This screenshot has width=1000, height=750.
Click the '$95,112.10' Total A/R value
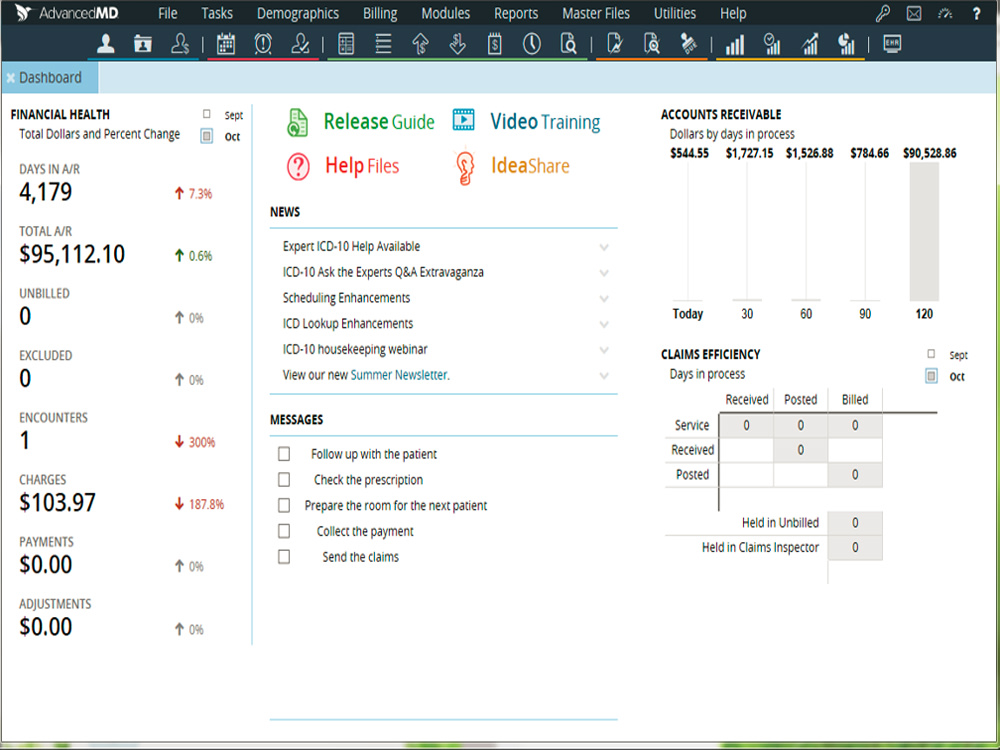pos(72,254)
